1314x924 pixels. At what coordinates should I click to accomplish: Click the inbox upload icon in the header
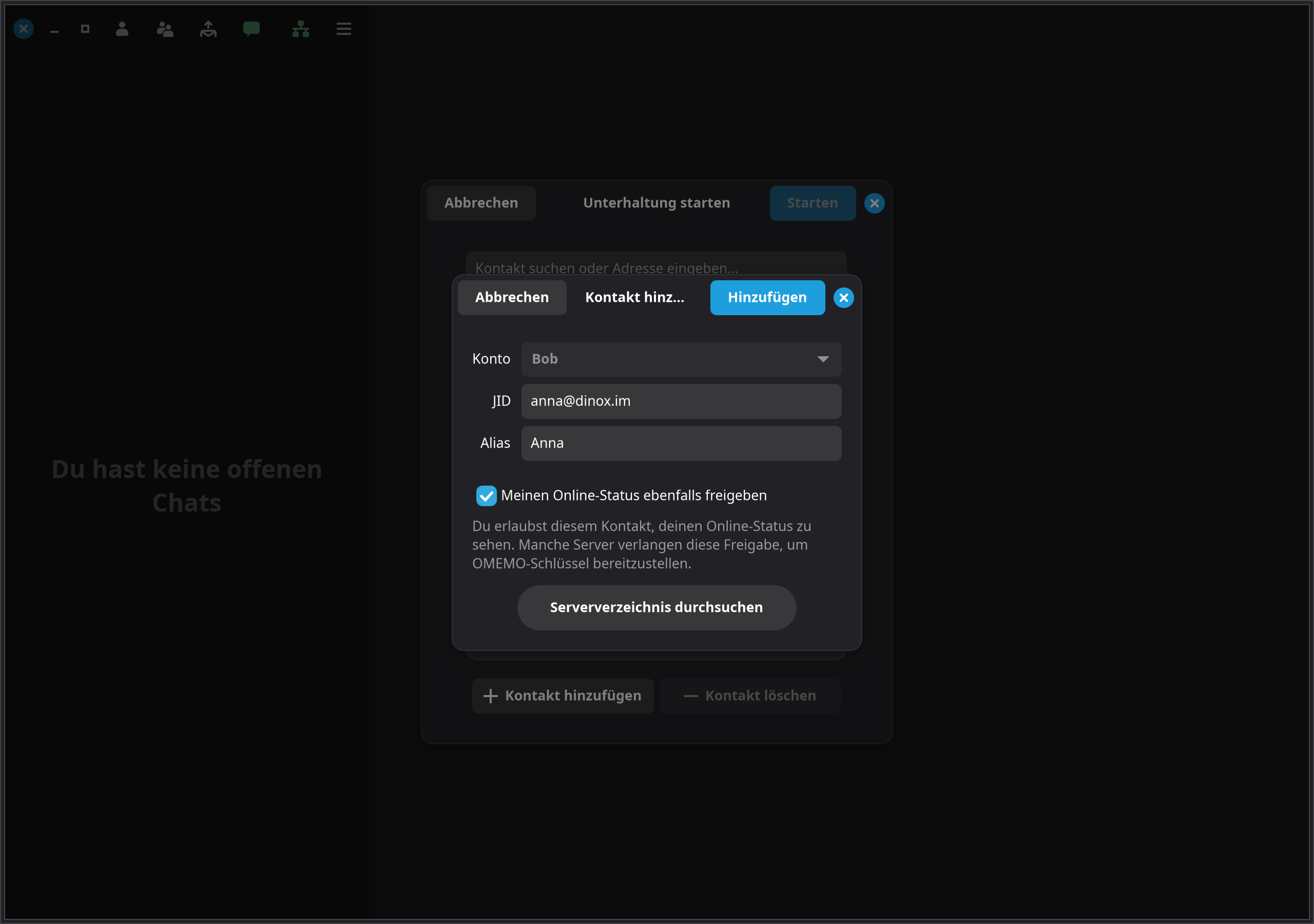pyautogui.click(x=208, y=29)
